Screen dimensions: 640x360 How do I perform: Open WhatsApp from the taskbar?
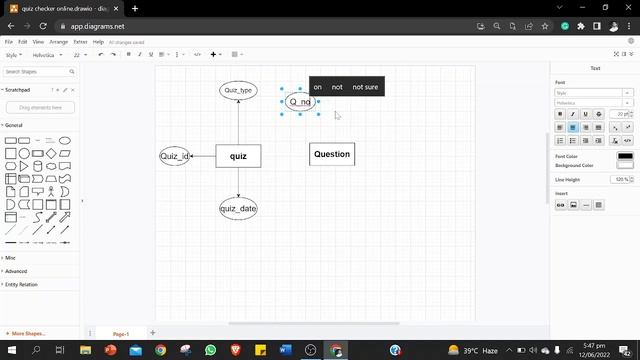click(211, 350)
